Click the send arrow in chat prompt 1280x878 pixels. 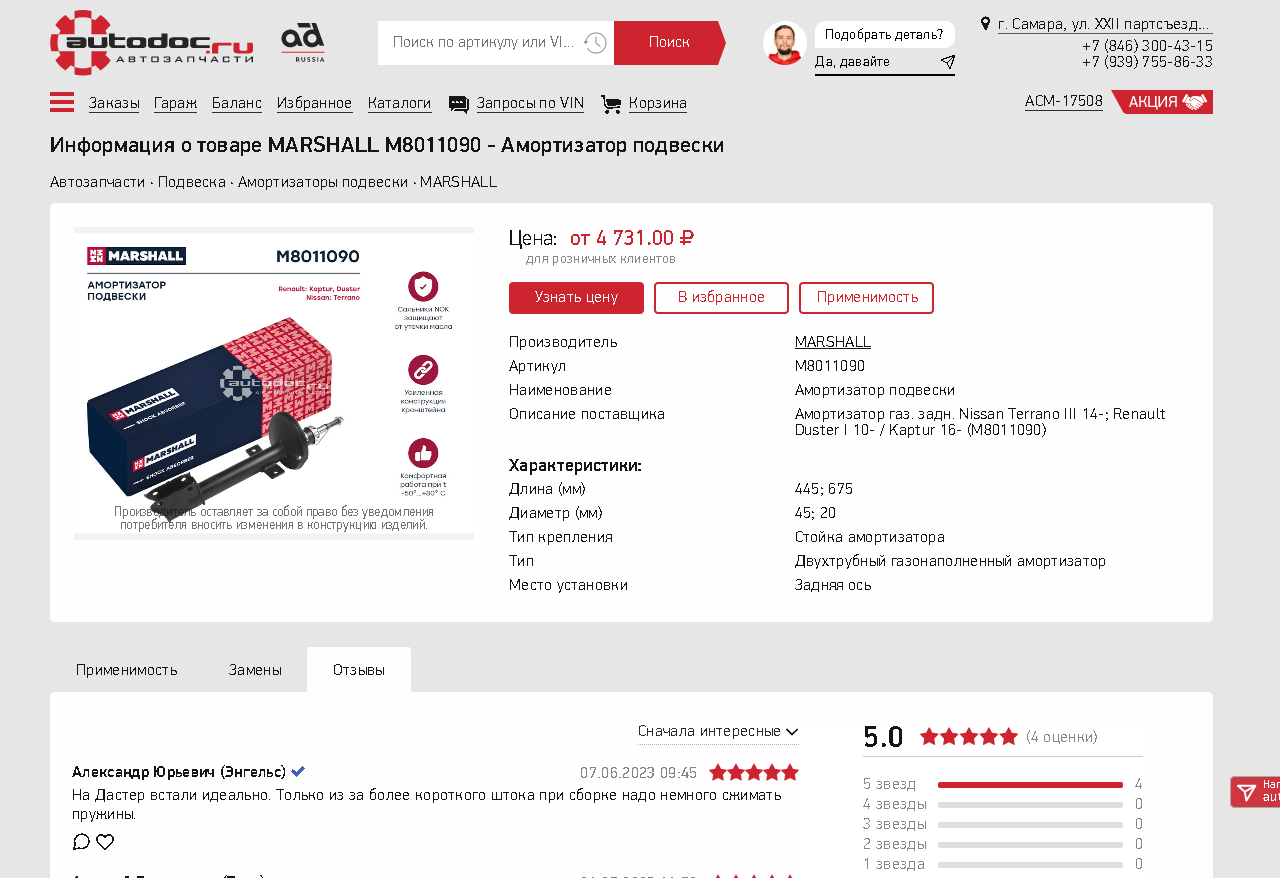(x=947, y=62)
